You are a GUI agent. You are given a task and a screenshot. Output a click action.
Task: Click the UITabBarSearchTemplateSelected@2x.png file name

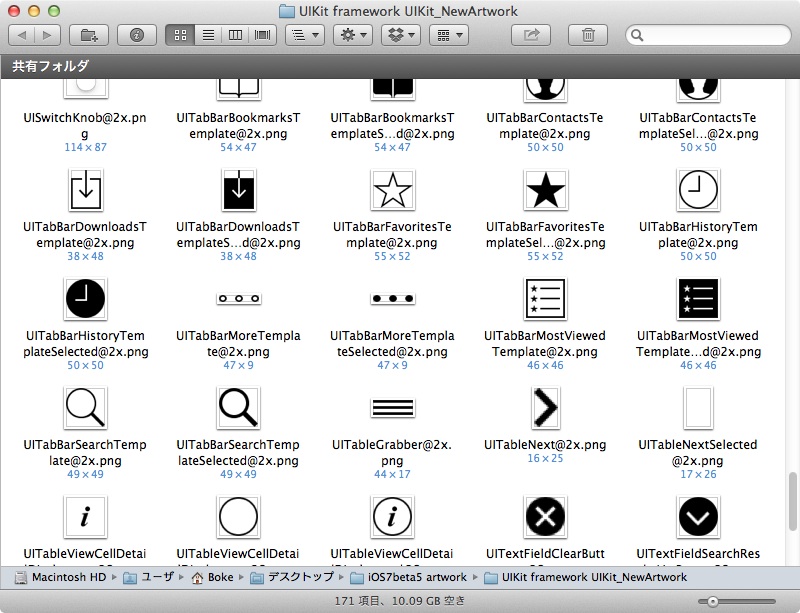pos(238,452)
